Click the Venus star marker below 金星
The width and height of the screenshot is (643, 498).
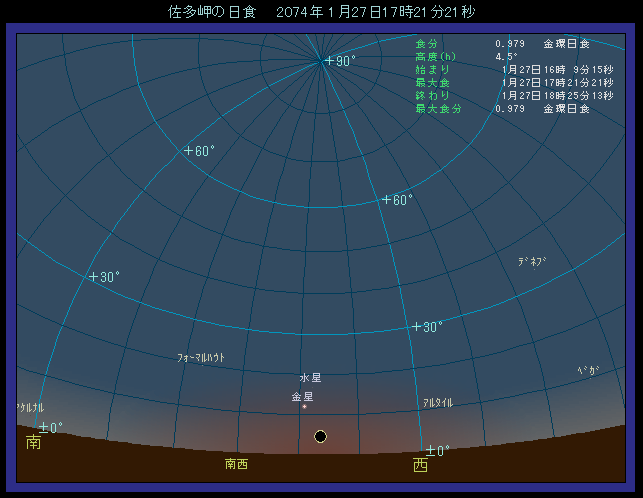click(304, 407)
